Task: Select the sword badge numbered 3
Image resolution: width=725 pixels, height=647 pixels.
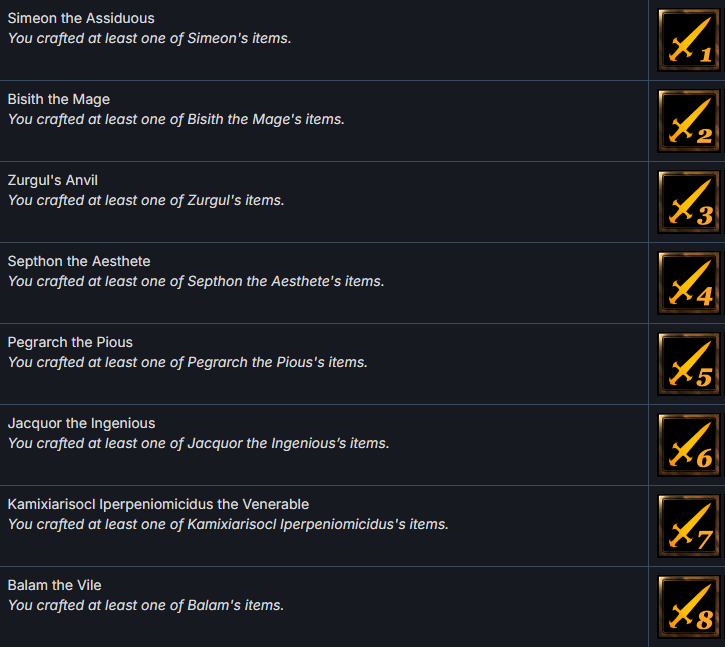Action: coord(690,202)
